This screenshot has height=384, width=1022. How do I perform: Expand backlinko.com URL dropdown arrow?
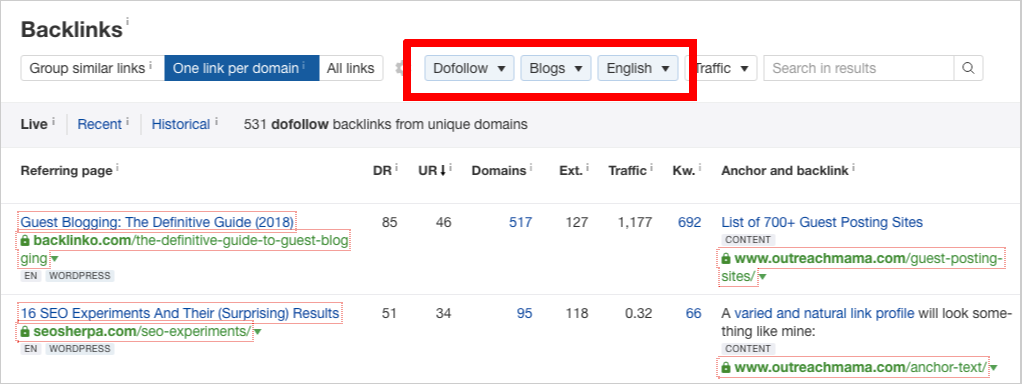point(55,259)
